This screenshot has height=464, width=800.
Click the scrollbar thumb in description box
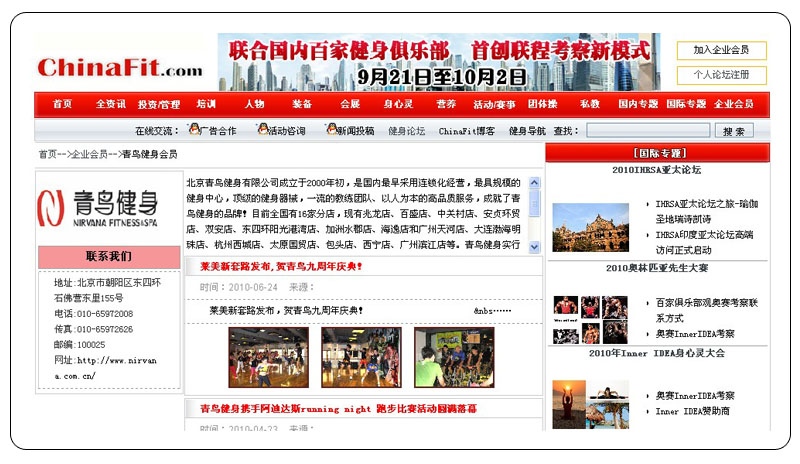coord(534,203)
